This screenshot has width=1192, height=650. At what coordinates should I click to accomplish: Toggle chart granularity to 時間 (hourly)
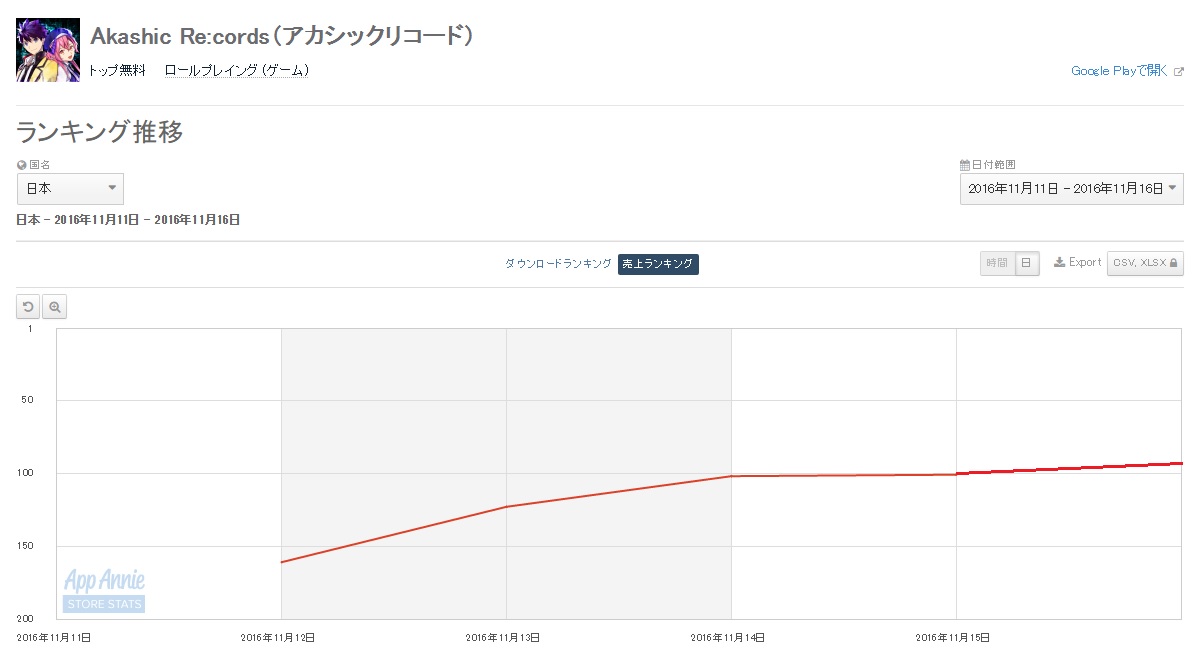coord(997,263)
